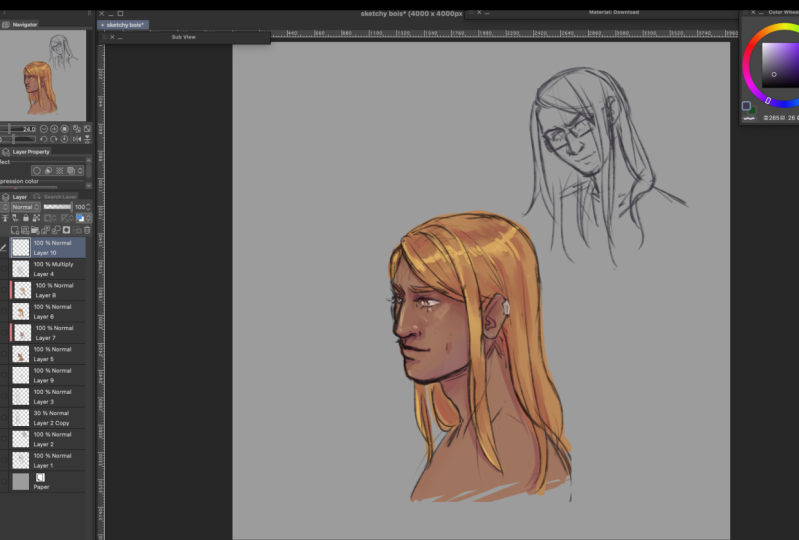The width and height of the screenshot is (799, 540).
Task: Click the layer color effect icon
Action: tap(71, 171)
